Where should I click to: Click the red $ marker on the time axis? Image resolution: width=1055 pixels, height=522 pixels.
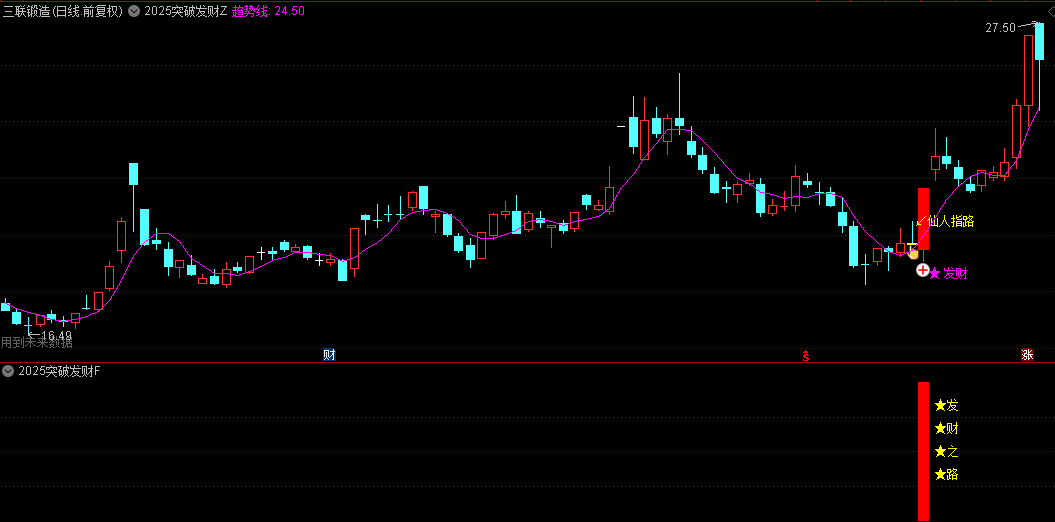pyautogui.click(x=805, y=355)
